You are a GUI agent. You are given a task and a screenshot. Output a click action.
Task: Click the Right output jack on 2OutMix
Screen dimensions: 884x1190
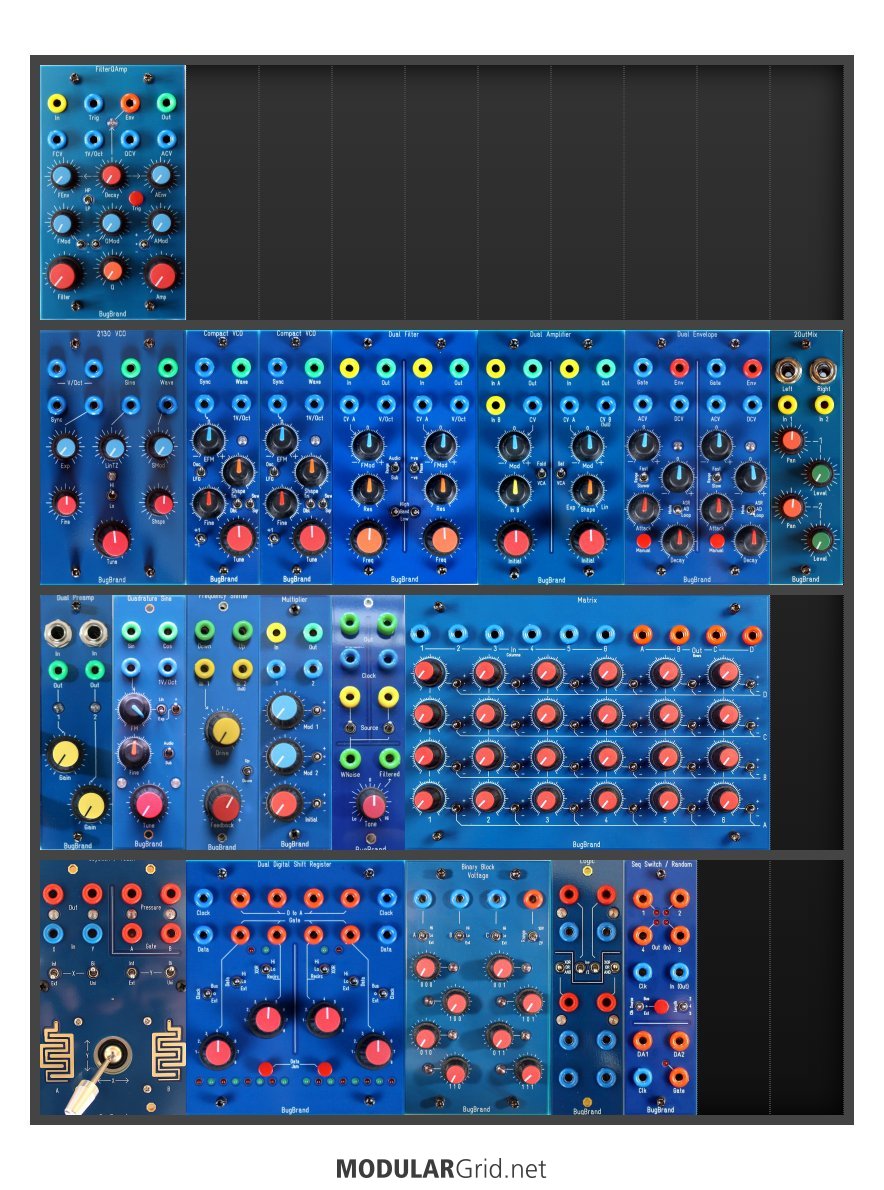pyautogui.click(x=823, y=371)
